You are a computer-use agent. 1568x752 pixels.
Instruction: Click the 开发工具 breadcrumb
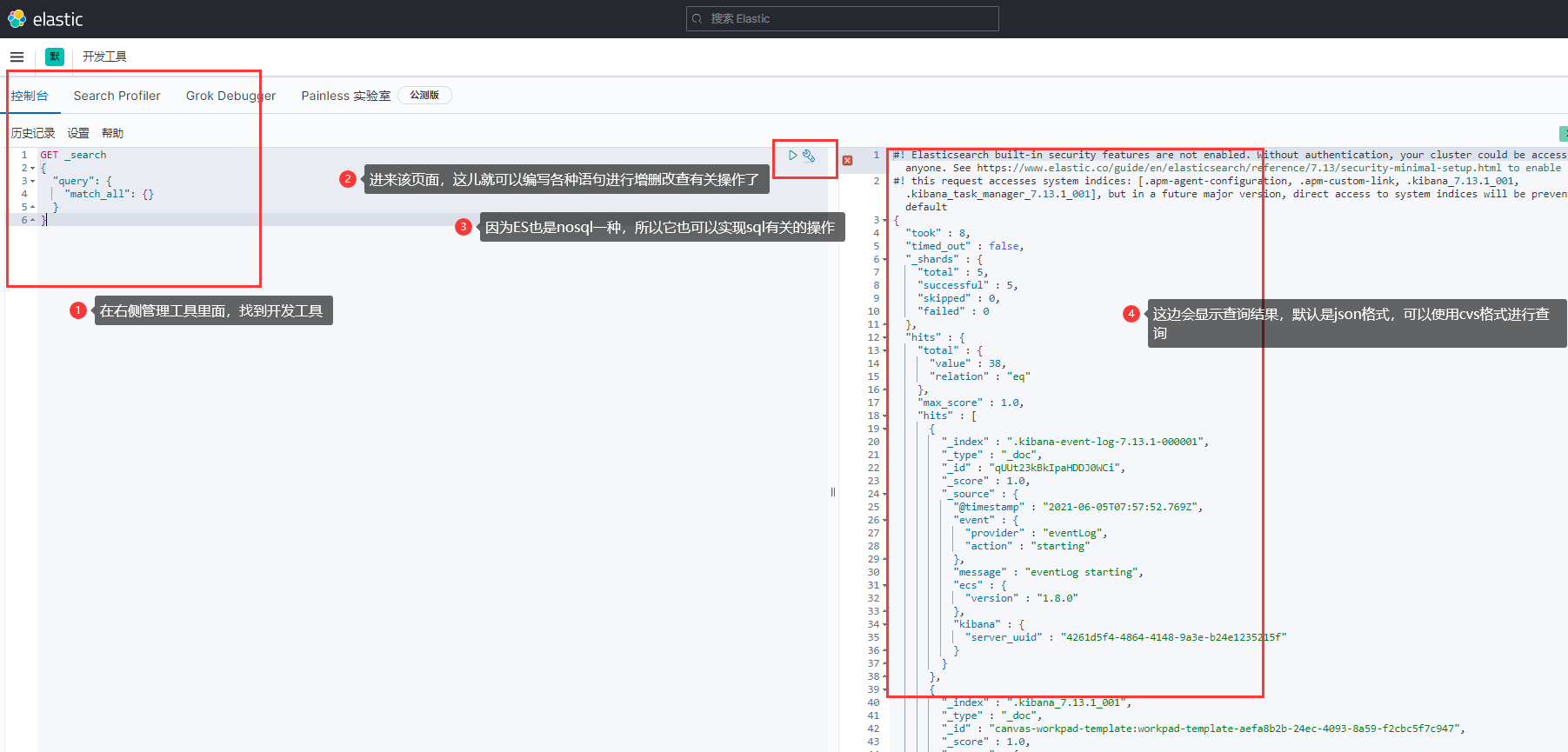[104, 57]
